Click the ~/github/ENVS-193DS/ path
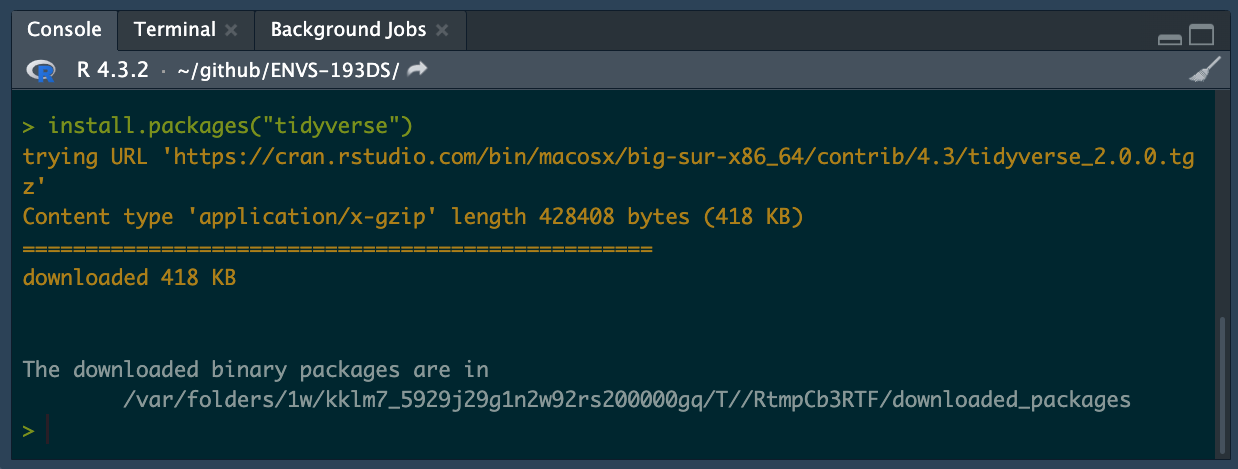The image size is (1238, 469). tap(288, 70)
